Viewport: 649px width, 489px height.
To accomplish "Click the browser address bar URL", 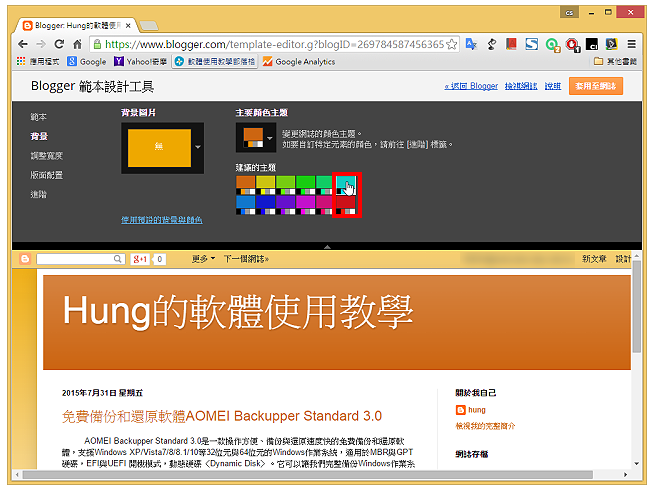I will (274, 44).
